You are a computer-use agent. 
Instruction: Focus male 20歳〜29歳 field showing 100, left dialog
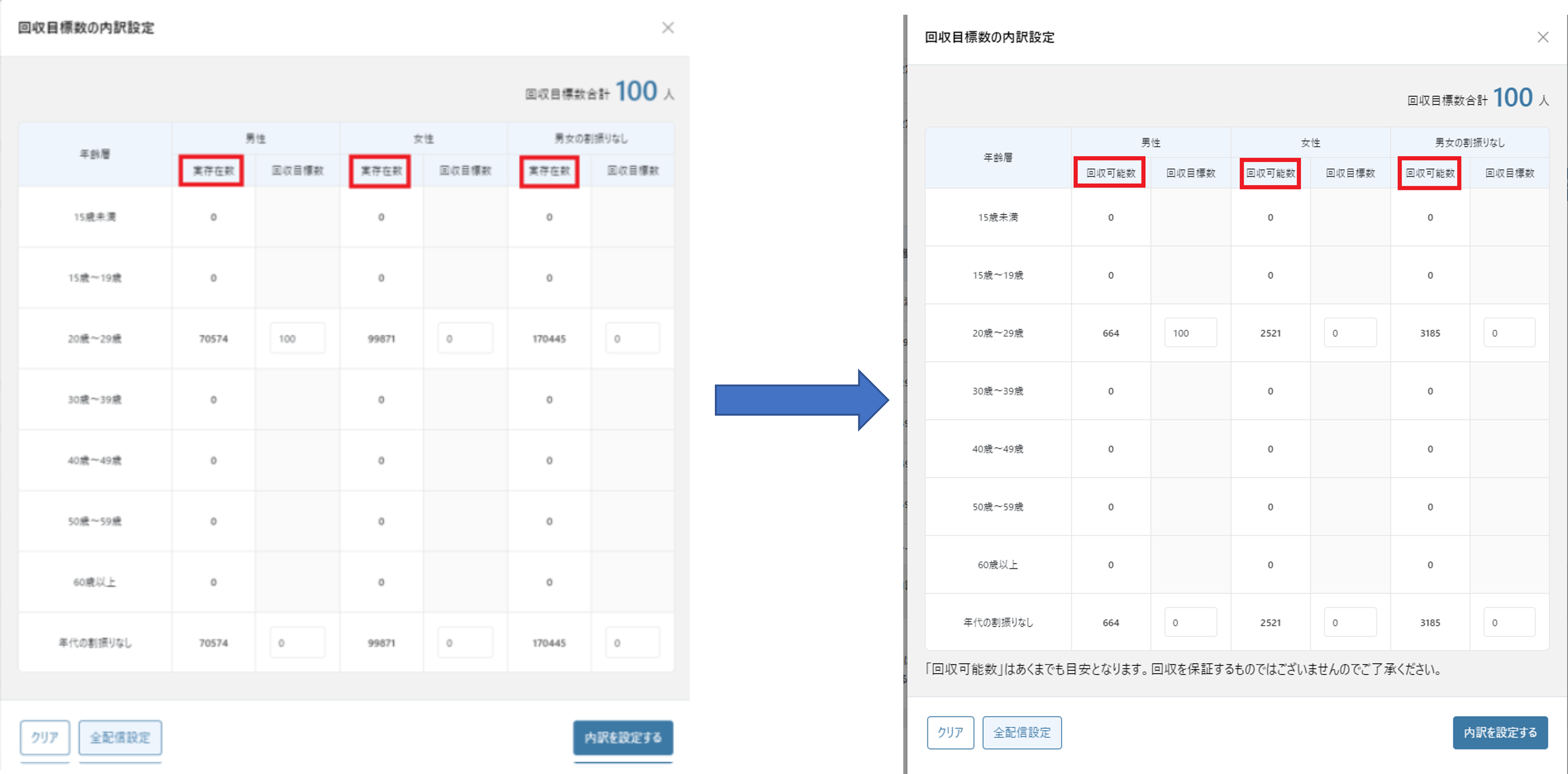point(297,339)
